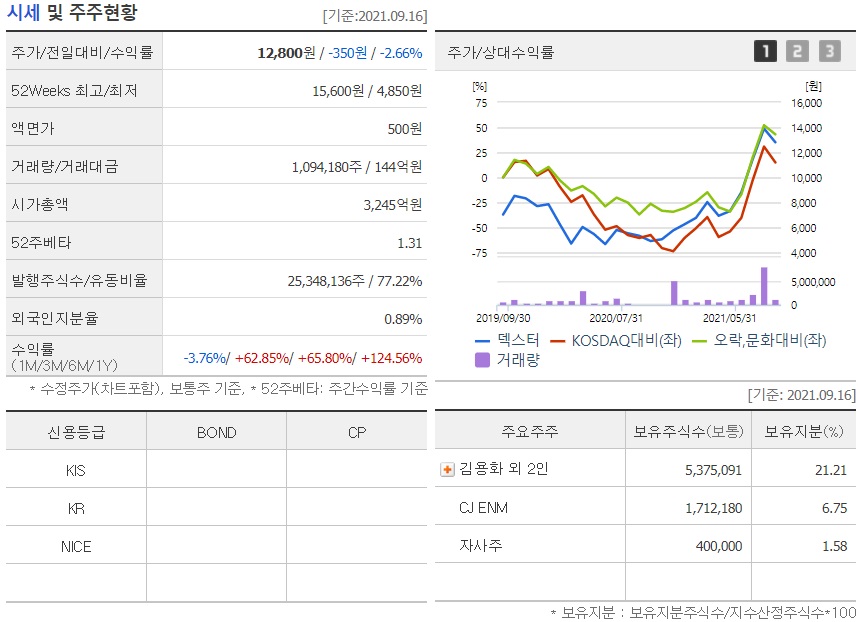Image resolution: width=860 pixels, height=622 pixels.
Task: Click the 오락,문화대비(좌) legend entry
Action: pos(760,340)
